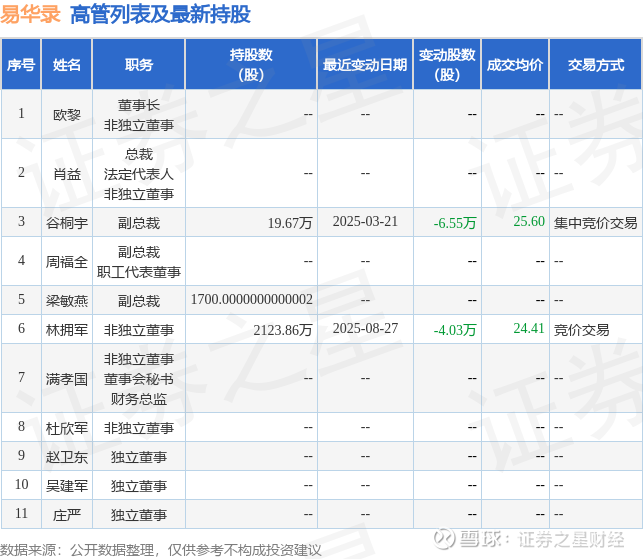Click the 1700.0000000000002 shareholding value
Viewport: 643px width, 559px height.
pos(252,299)
